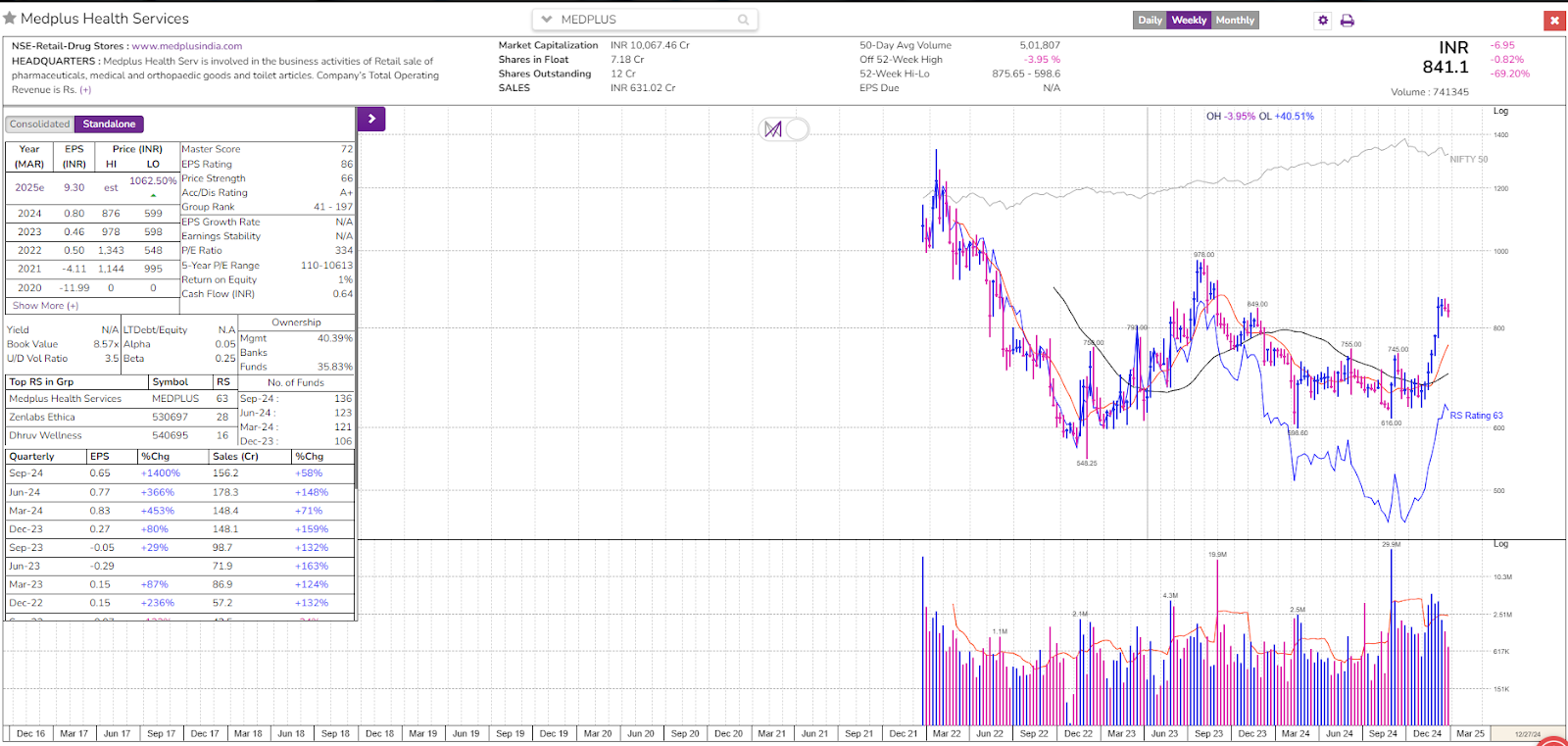Click the No. of Funds header
This screenshot has height=746, width=1568.
(296, 383)
